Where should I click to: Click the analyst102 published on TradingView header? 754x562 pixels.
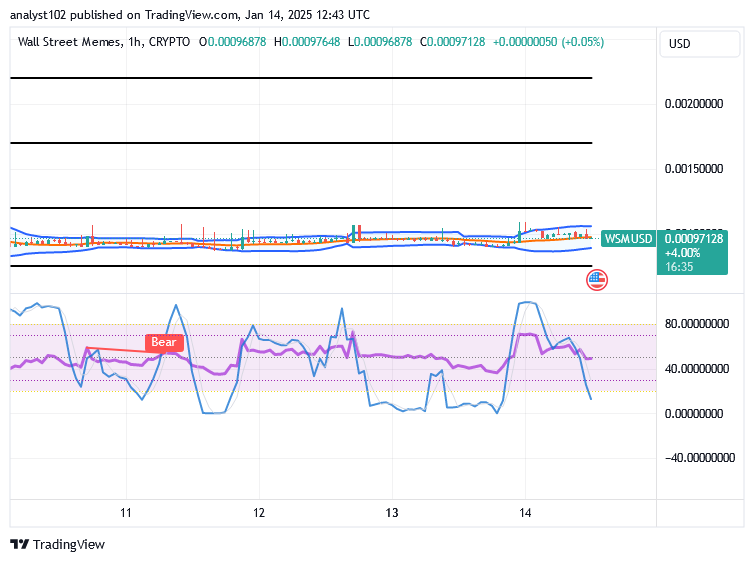click(x=190, y=15)
